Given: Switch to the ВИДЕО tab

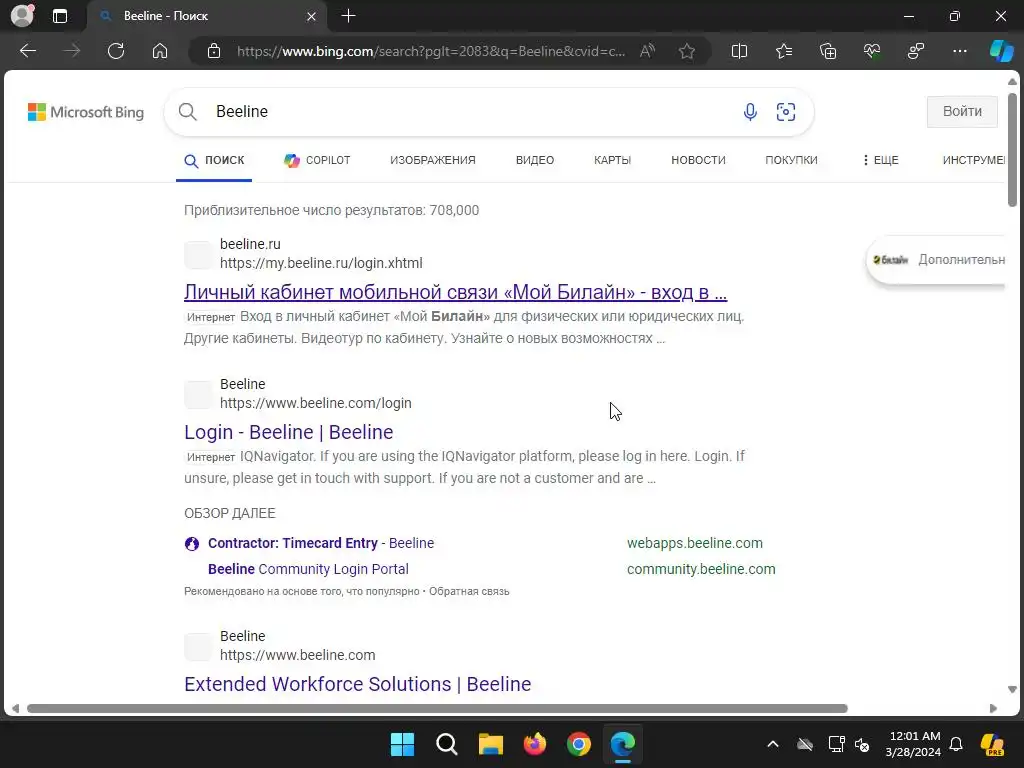Looking at the screenshot, I should point(535,160).
